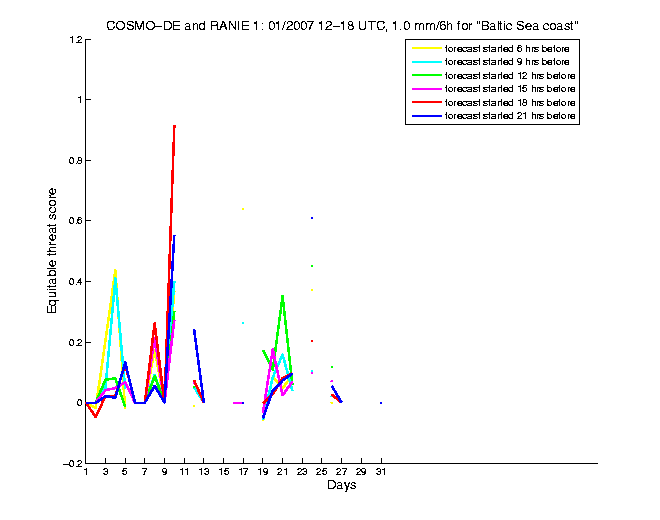Click the cyan legend line swatch

(426, 62)
